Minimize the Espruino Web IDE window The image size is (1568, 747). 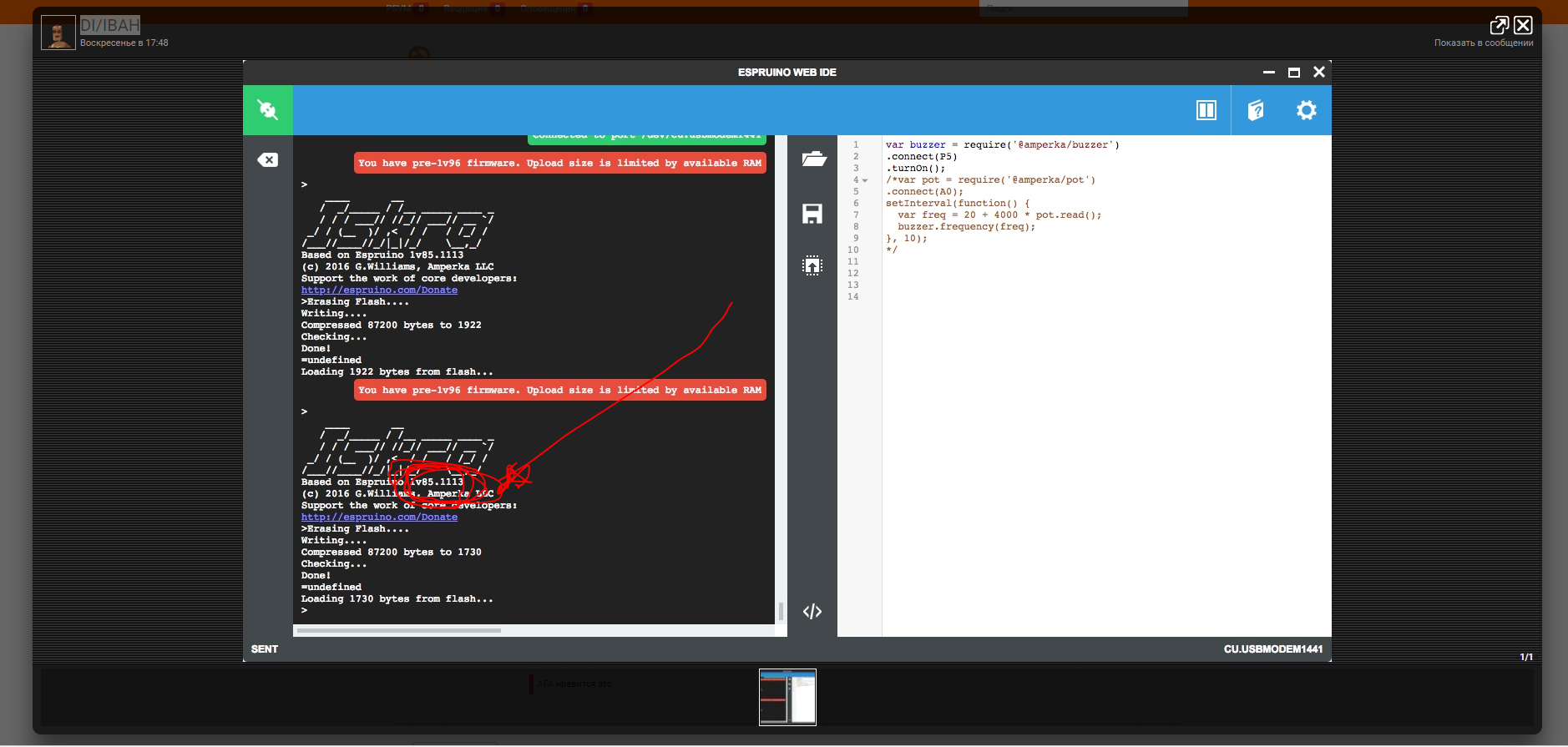(1269, 73)
